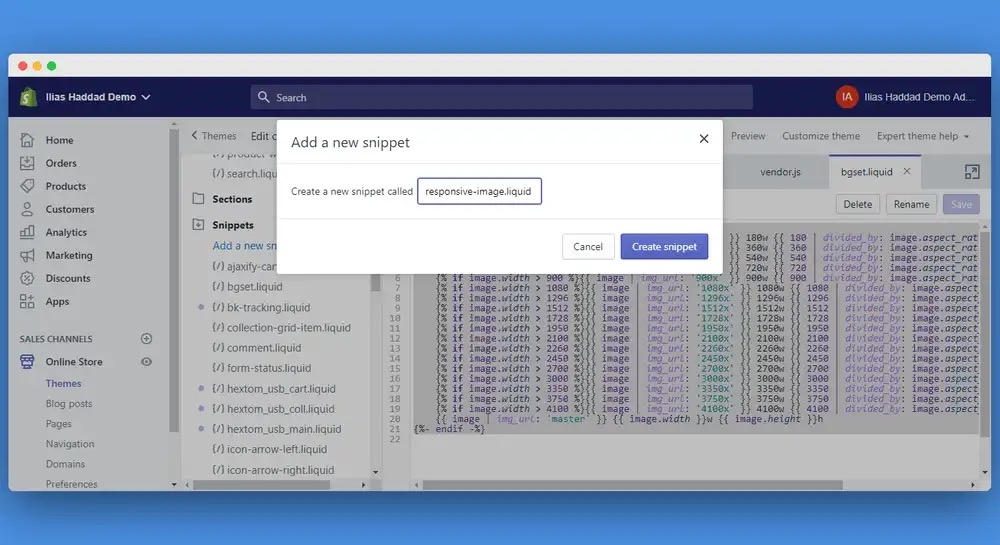Collapse the Snippets folder
Image resolution: width=1000 pixels, height=545 pixels.
tap(198, 225)
